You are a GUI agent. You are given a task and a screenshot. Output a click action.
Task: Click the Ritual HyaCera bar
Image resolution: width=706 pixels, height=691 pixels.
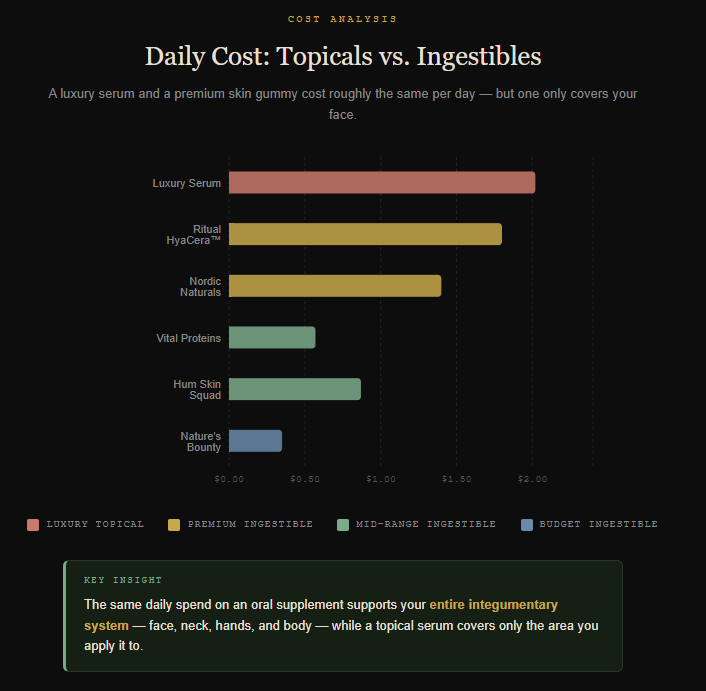365,234
